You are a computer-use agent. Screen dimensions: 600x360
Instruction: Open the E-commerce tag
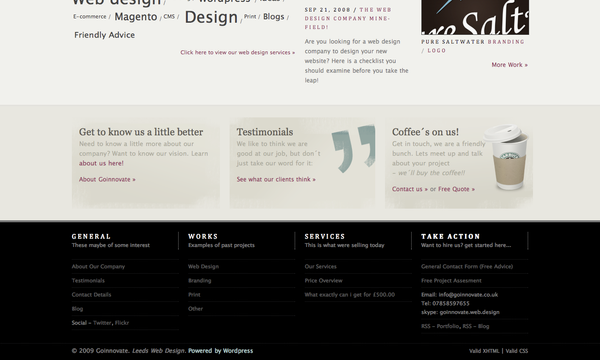90,16
